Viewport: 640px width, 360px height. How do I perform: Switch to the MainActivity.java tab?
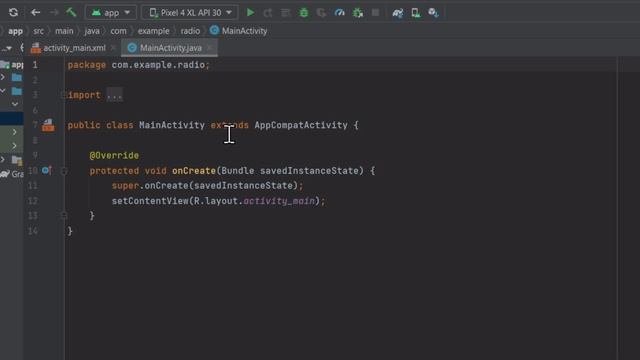click(x=170, y=48)
